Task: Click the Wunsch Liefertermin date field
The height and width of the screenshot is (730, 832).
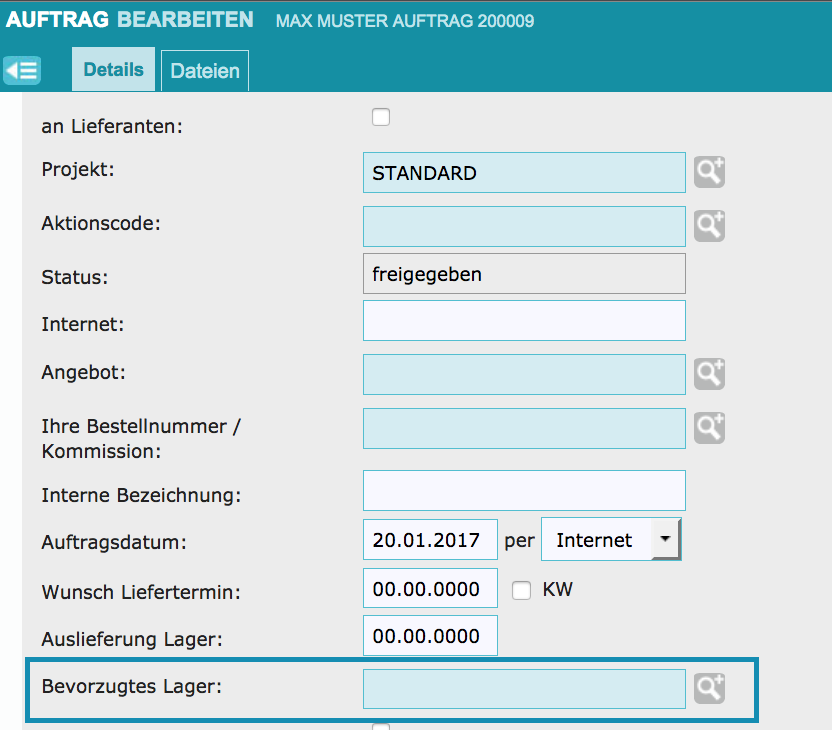Action: pyautogui.click(x=430, y=590)
